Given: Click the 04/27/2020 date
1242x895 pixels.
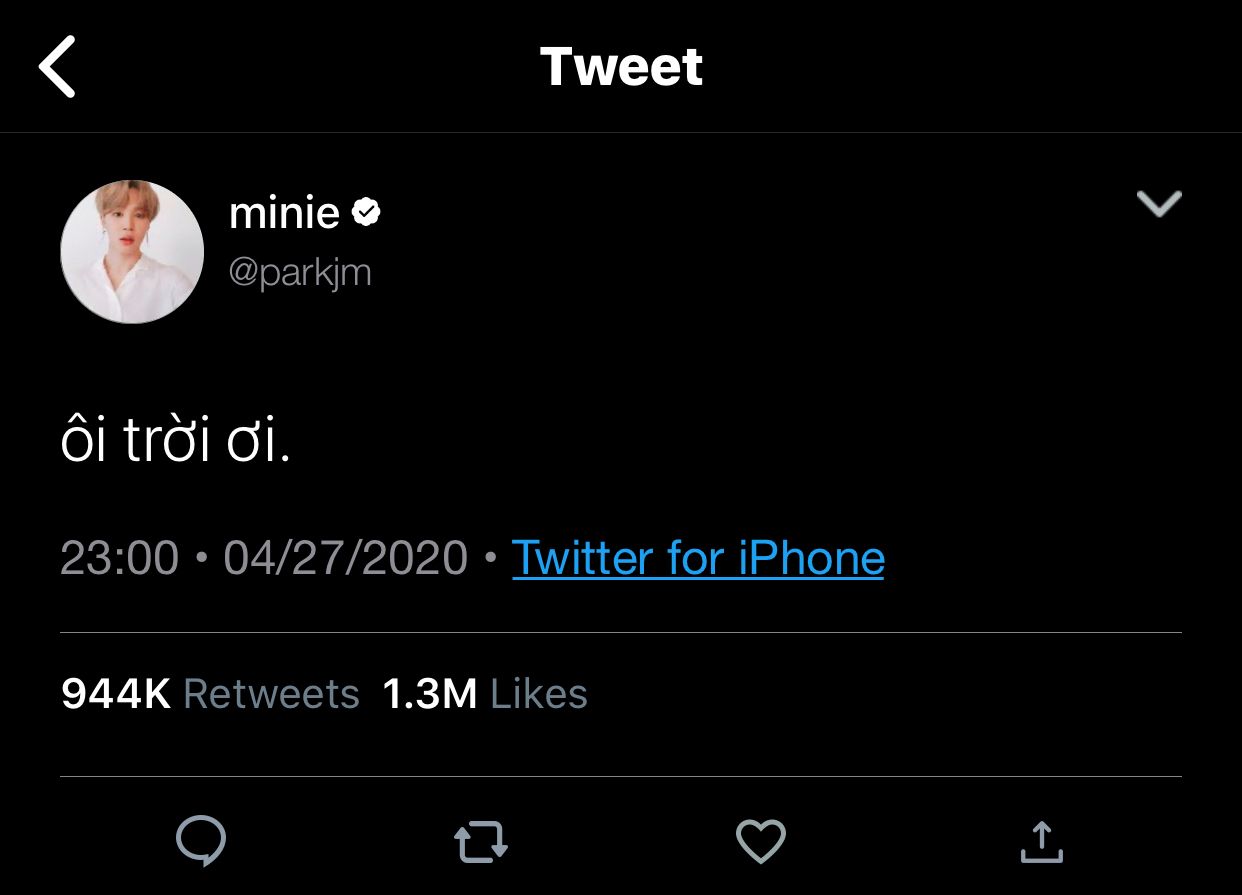Looking at the screenshot, I should (x=346, y=558).
